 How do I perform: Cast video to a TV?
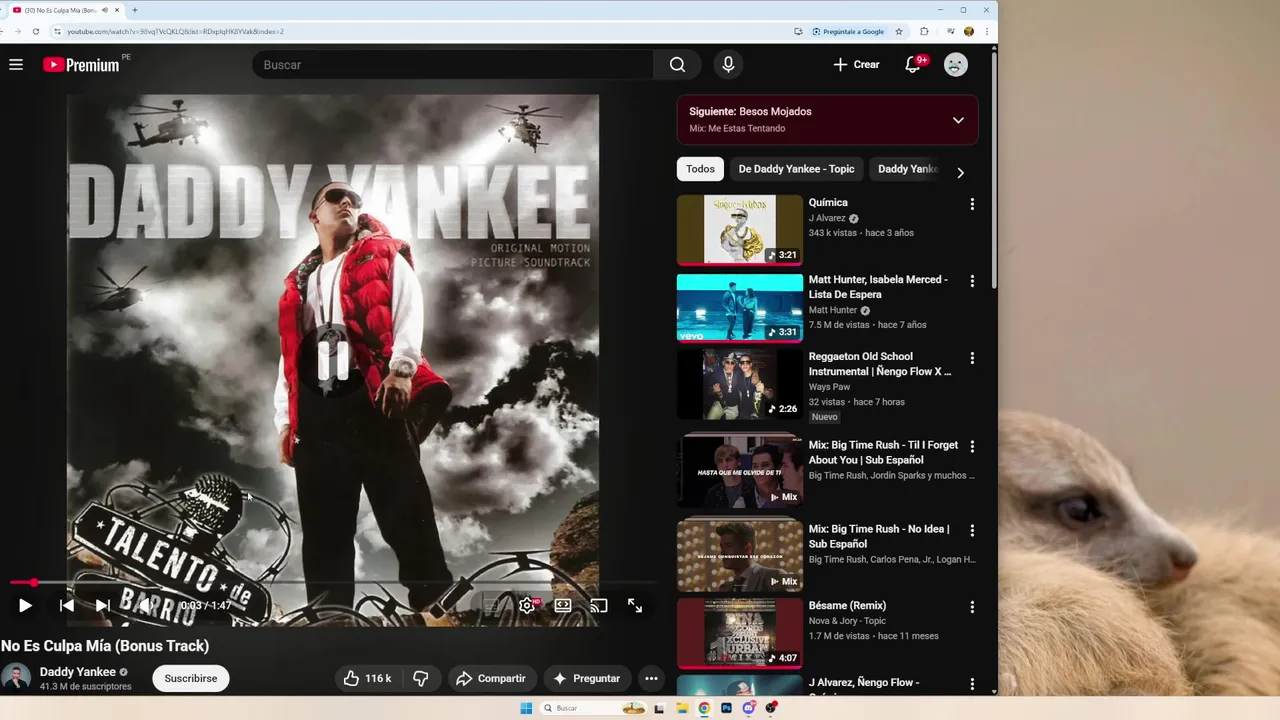(x=599, y=605)
